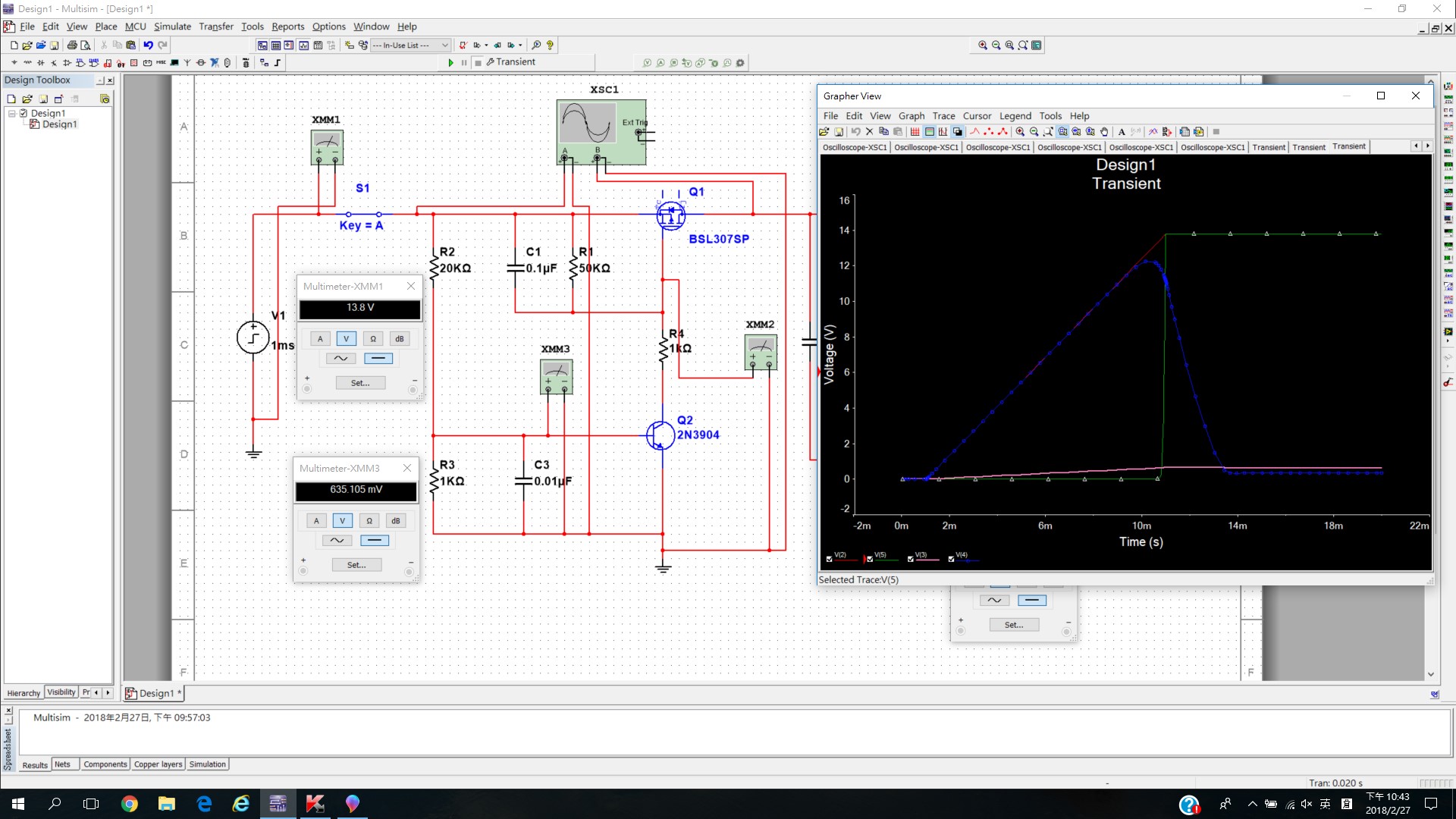1456x819 pixels.
Task: Select AC signal mode on Multimeter-XMM1
Action: (341, 359)
